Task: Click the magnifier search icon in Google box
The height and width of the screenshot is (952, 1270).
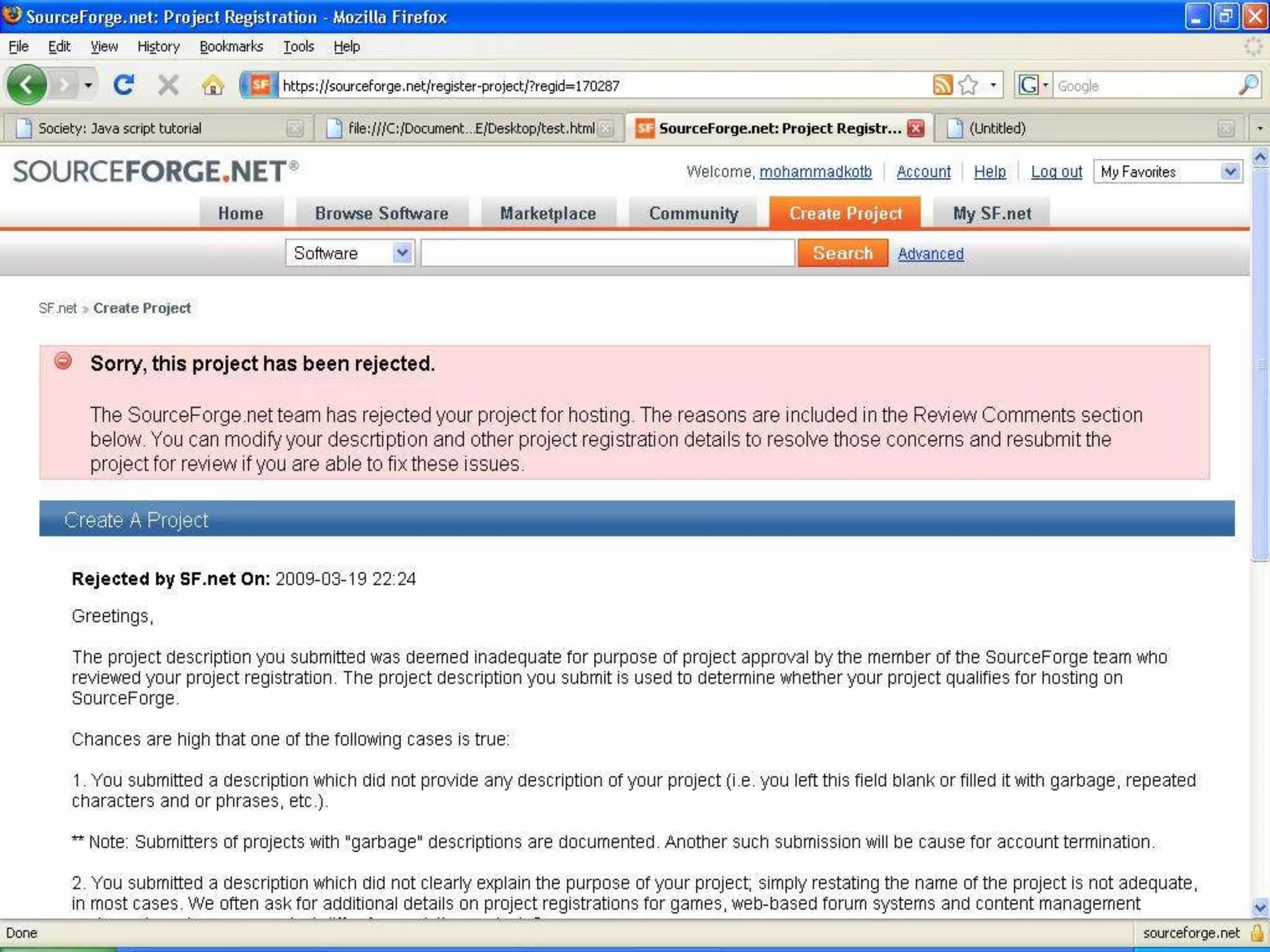Action: tap(1248, 85)
